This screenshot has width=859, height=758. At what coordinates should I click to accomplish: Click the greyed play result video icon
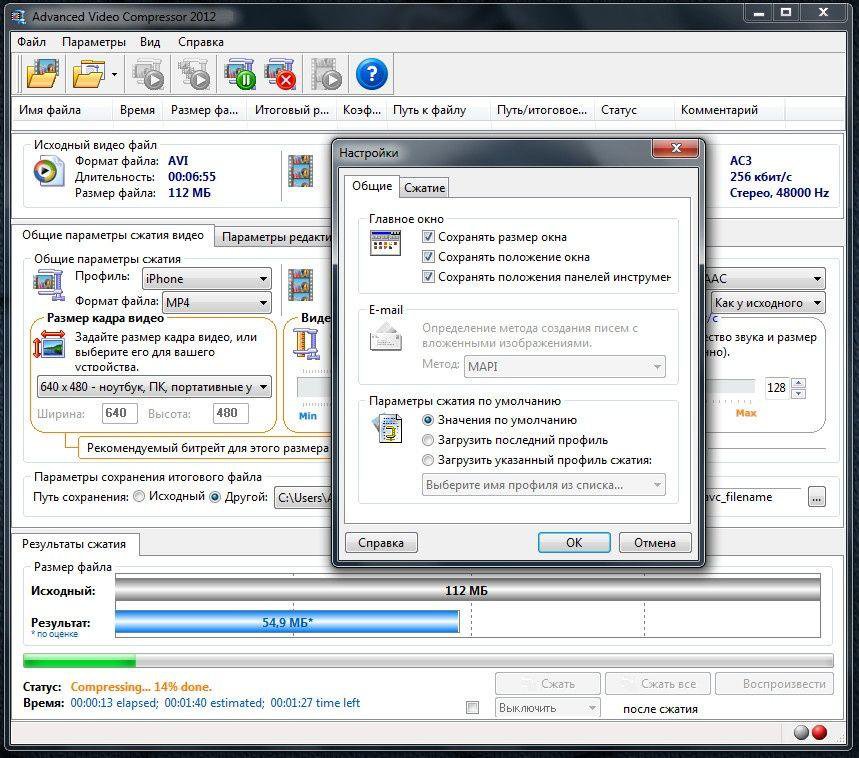pyautogui.click(x=326, y=75)
